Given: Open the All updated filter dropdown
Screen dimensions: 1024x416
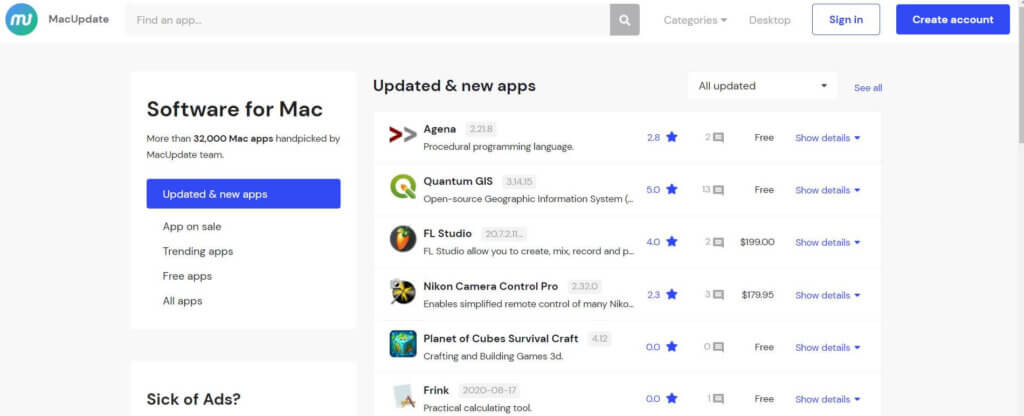Looking at the screenshot, I should pos(762,86).
